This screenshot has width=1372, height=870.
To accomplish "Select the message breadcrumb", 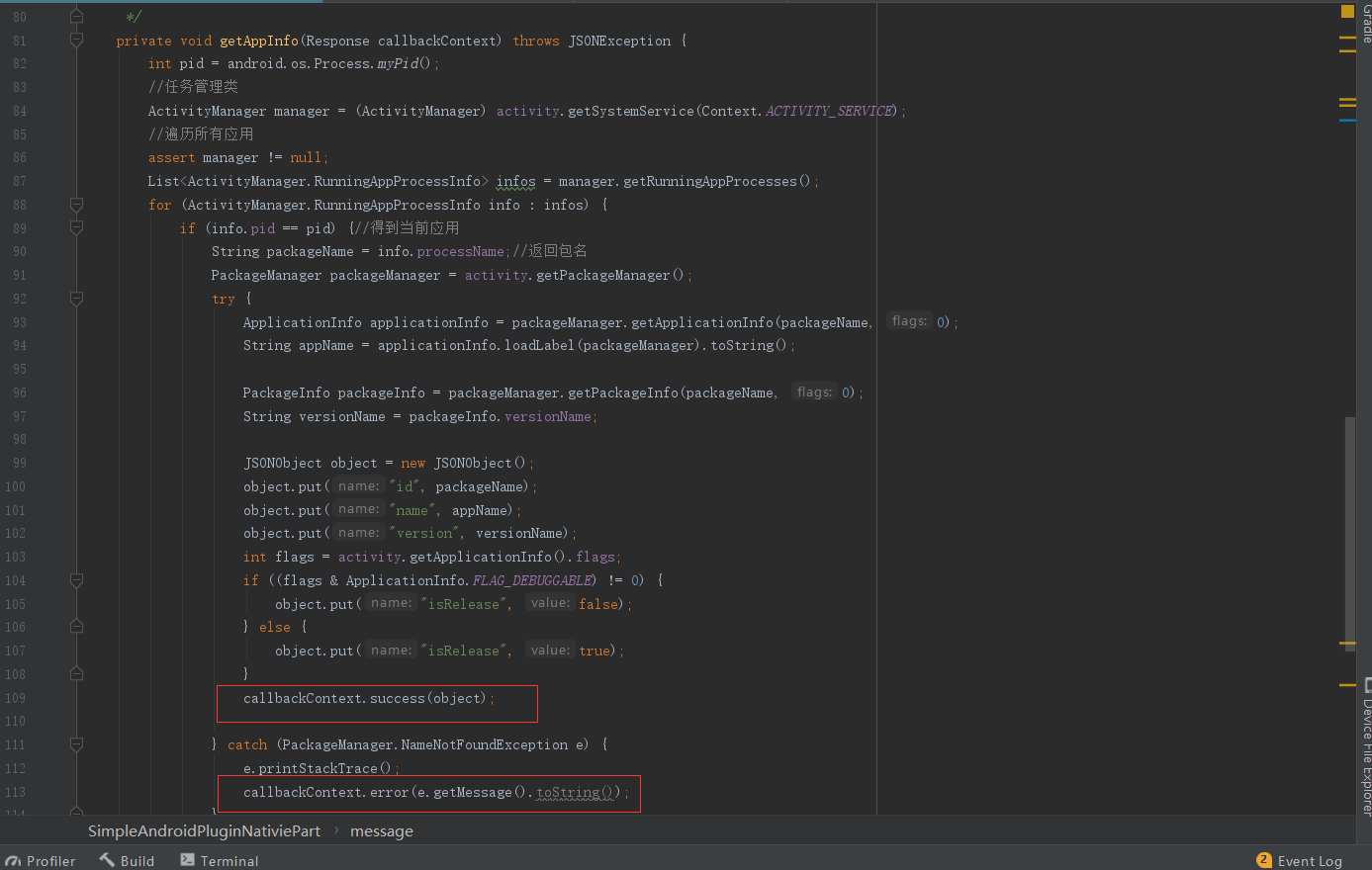I will [x=382, y=831].
